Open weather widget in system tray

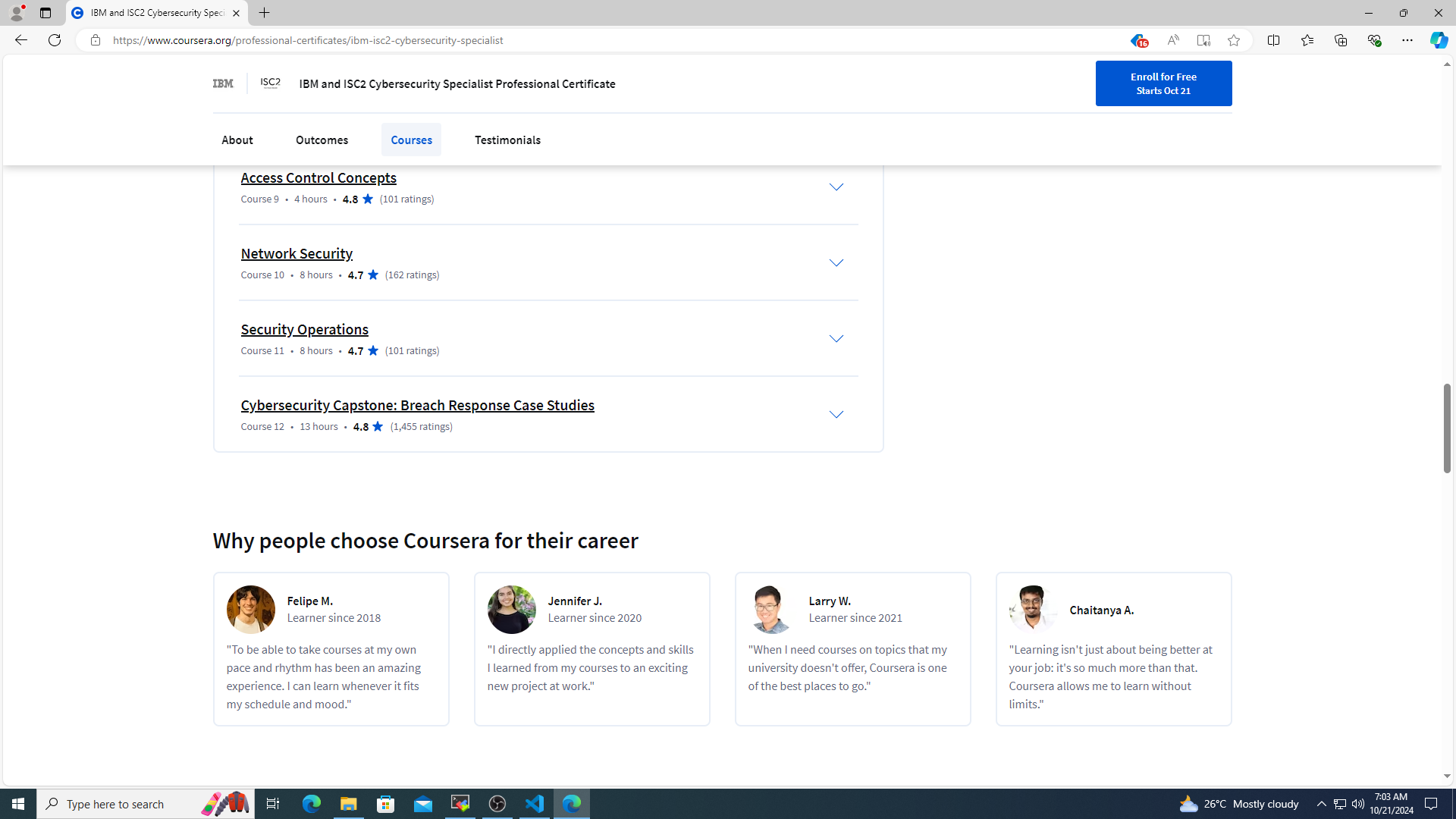click(x=1238, y=804)
